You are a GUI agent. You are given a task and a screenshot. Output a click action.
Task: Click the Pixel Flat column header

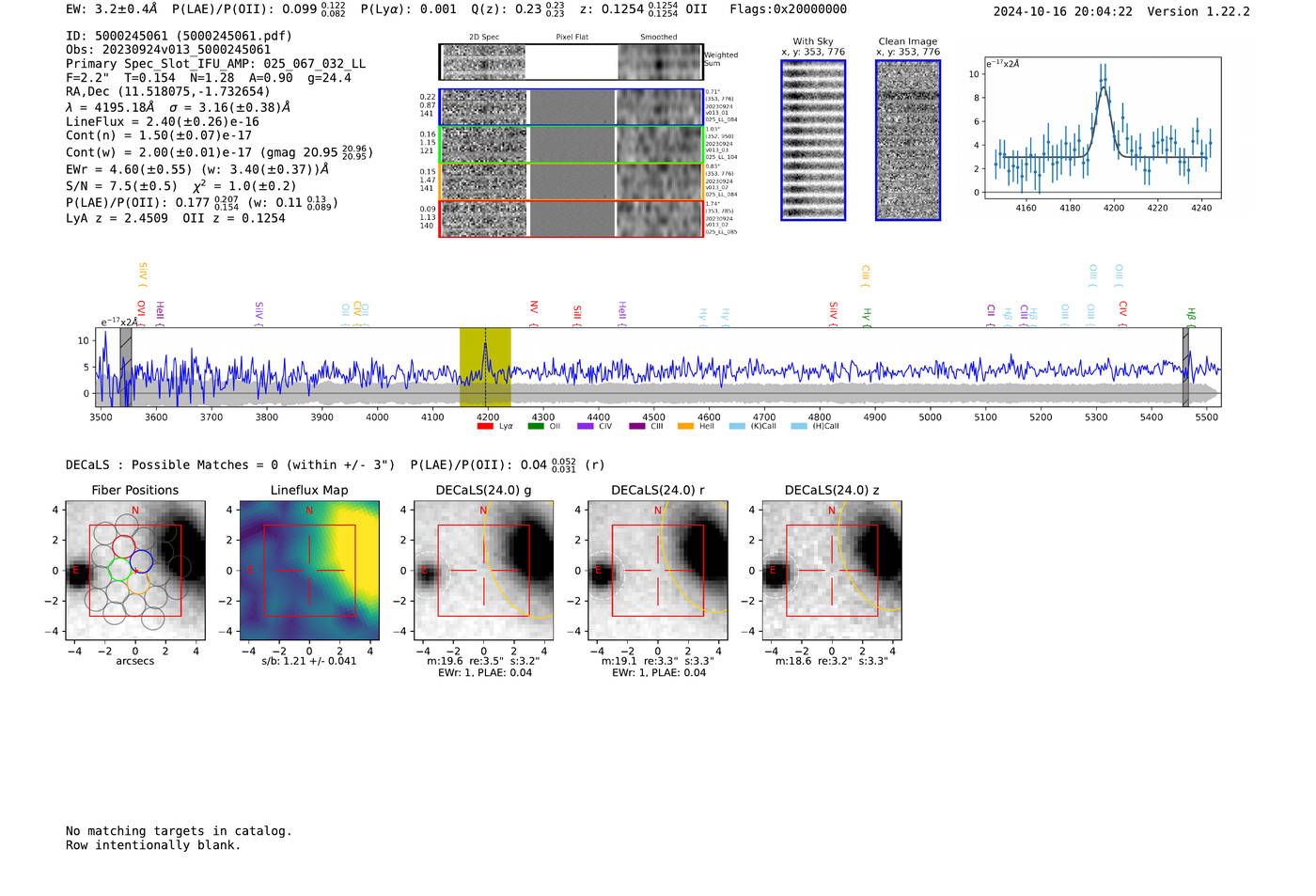point(572,38)
